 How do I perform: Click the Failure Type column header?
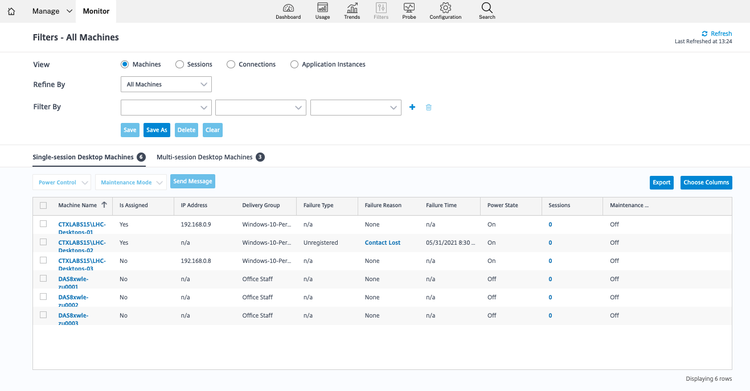318,205
